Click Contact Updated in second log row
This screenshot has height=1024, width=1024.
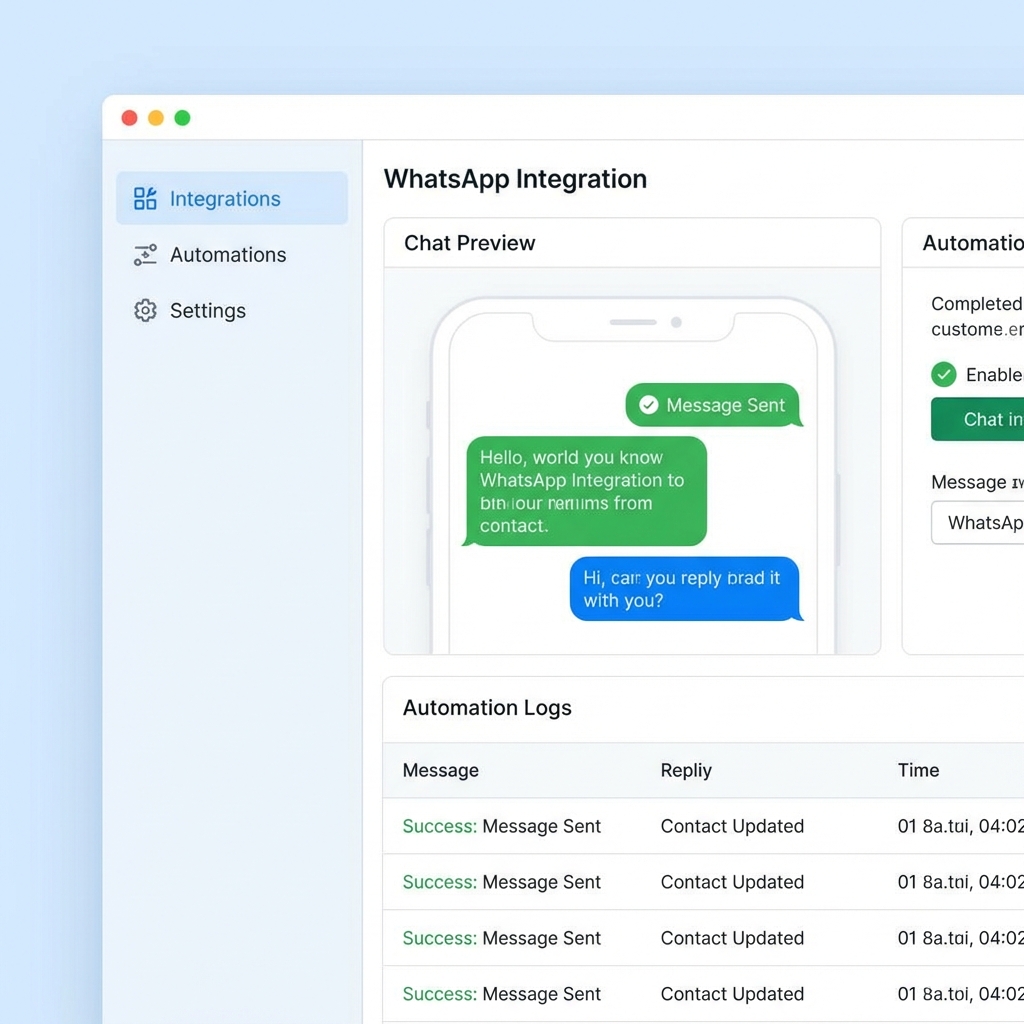click(x=732, y=882)
